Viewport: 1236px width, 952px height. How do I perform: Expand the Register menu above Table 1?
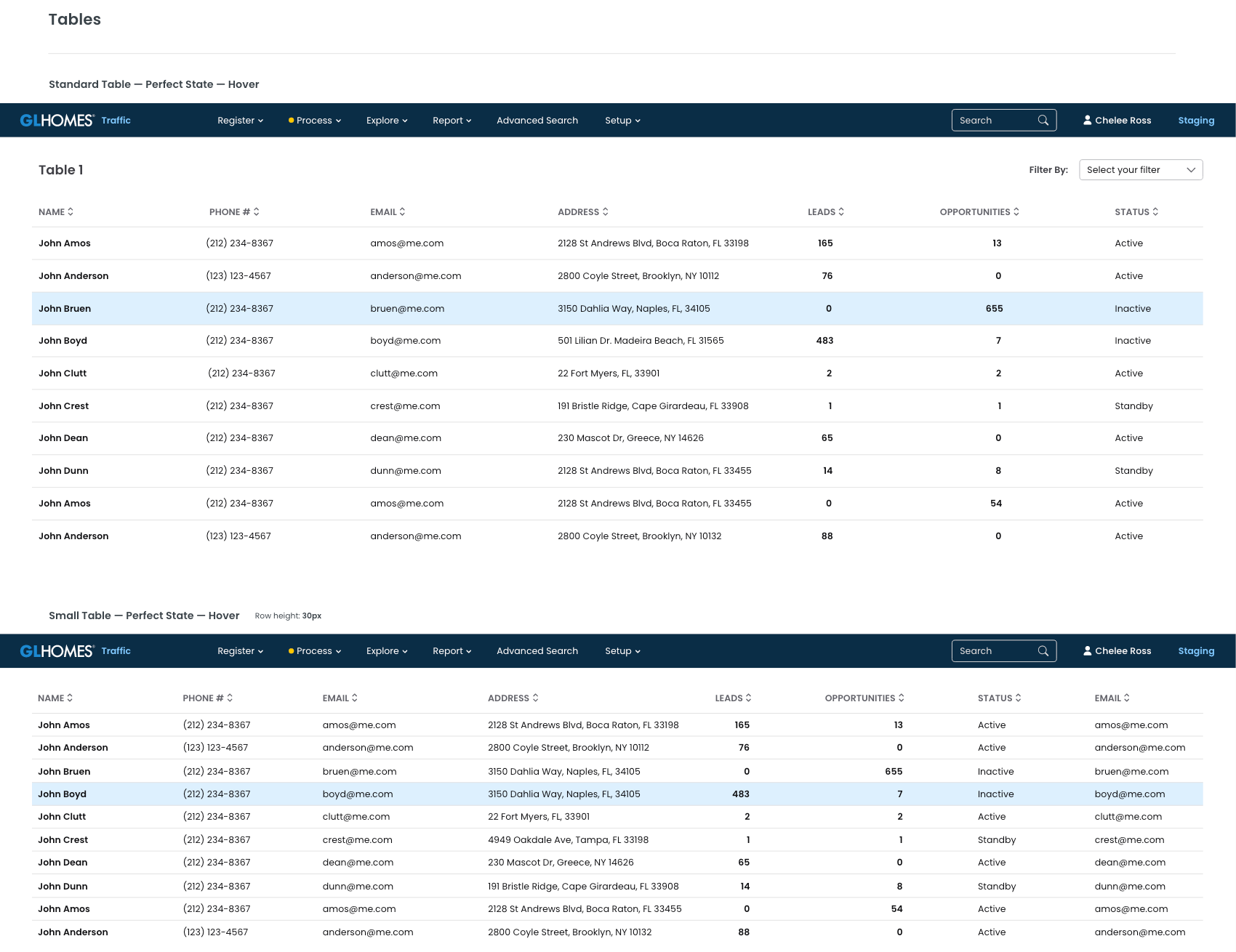[240, 121]
